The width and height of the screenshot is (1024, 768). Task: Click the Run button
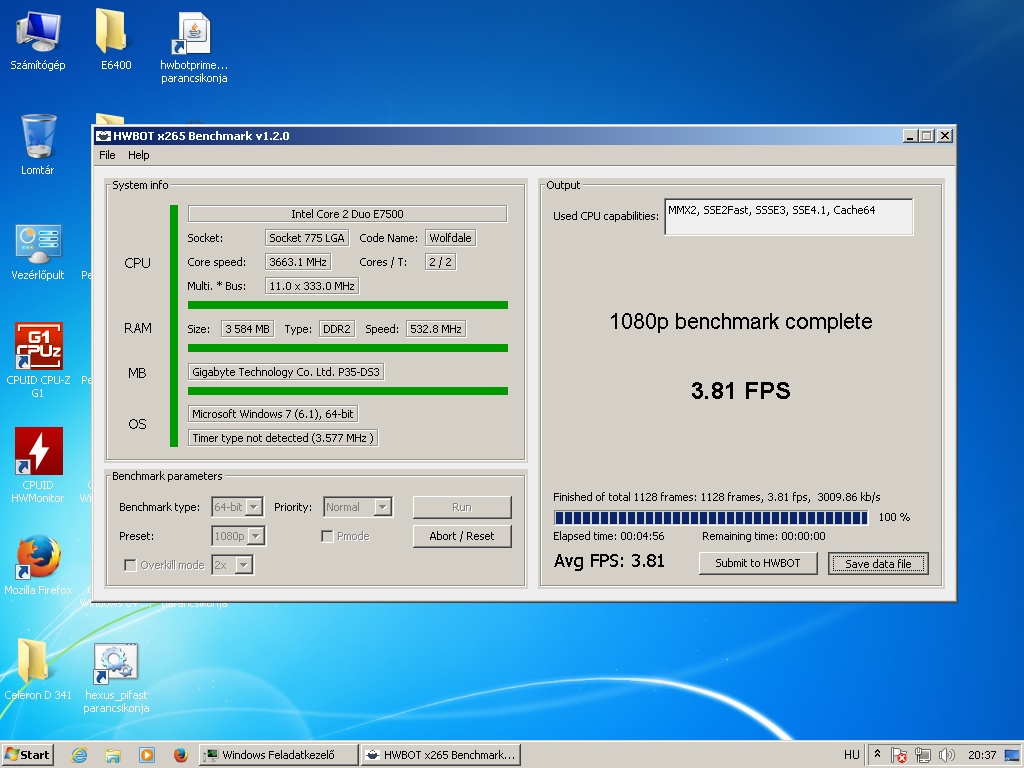(x=462, y=507)
